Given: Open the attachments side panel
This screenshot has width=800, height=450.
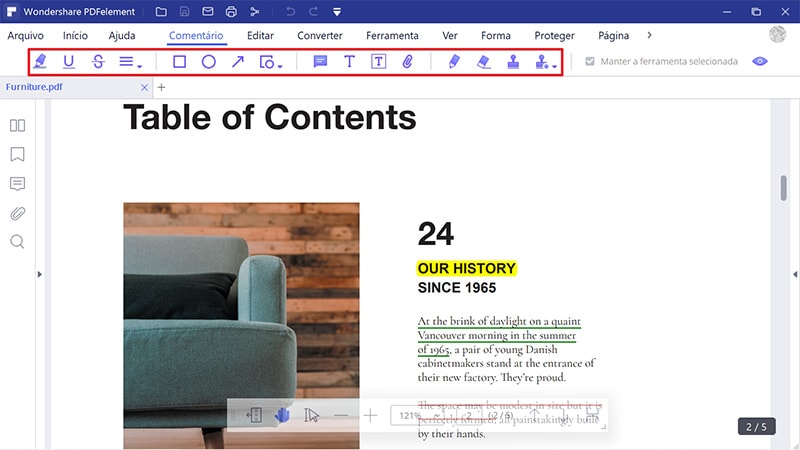Looking at the screenshot, I should [x=17, y=213].
